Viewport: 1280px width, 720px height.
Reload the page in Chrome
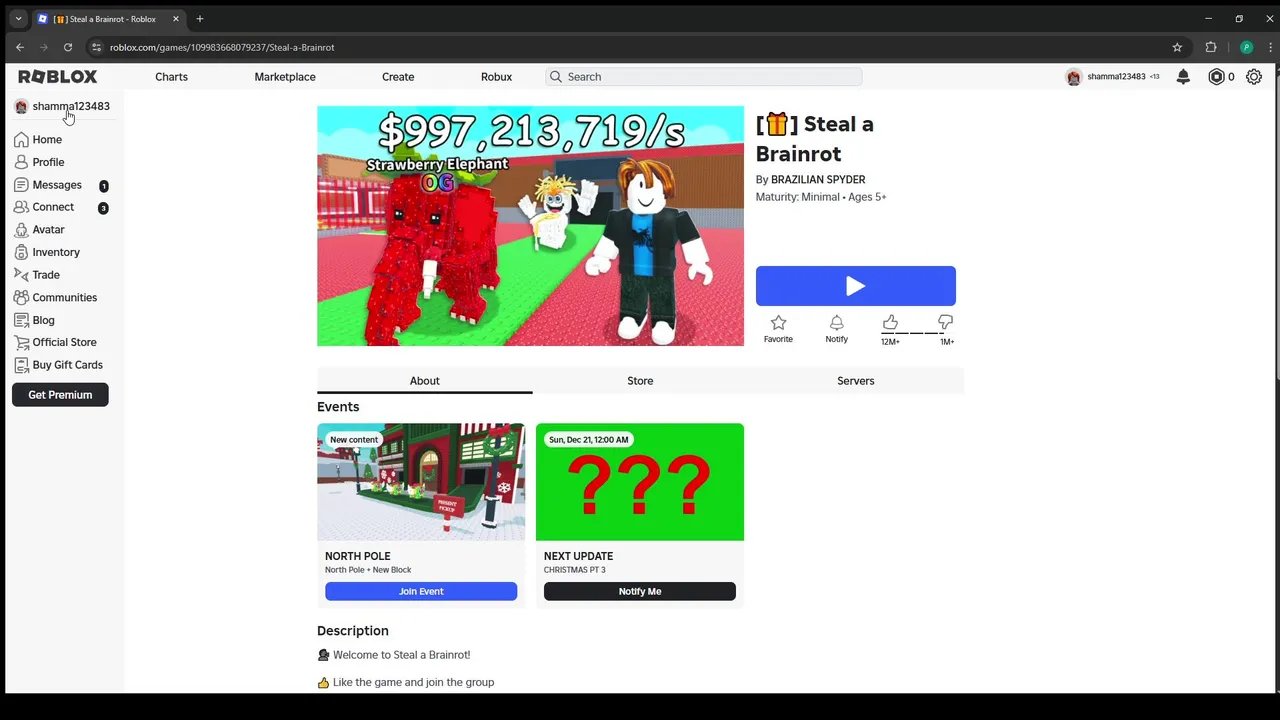coord(68,47)
